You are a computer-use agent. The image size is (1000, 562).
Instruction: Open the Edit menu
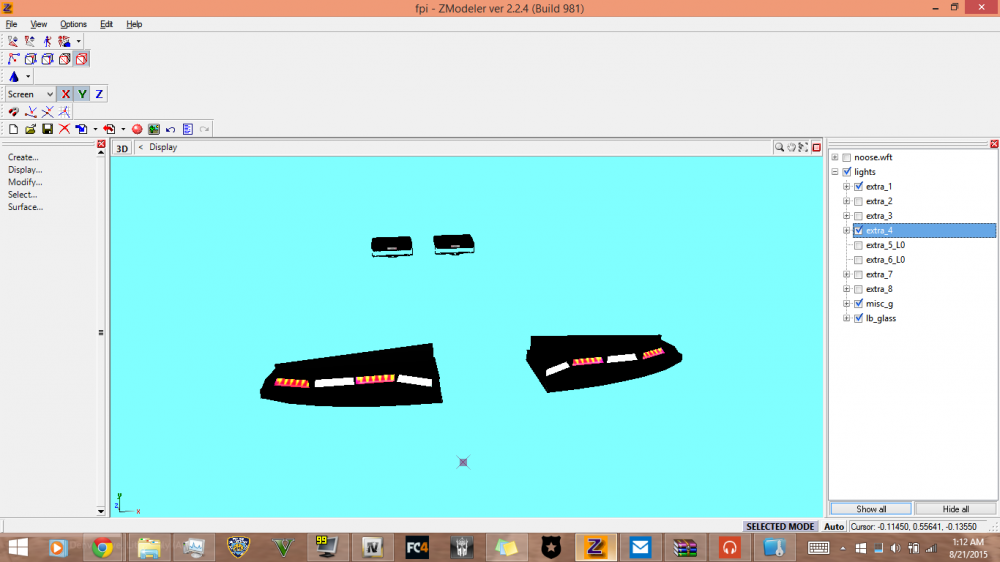click(107, 24)
